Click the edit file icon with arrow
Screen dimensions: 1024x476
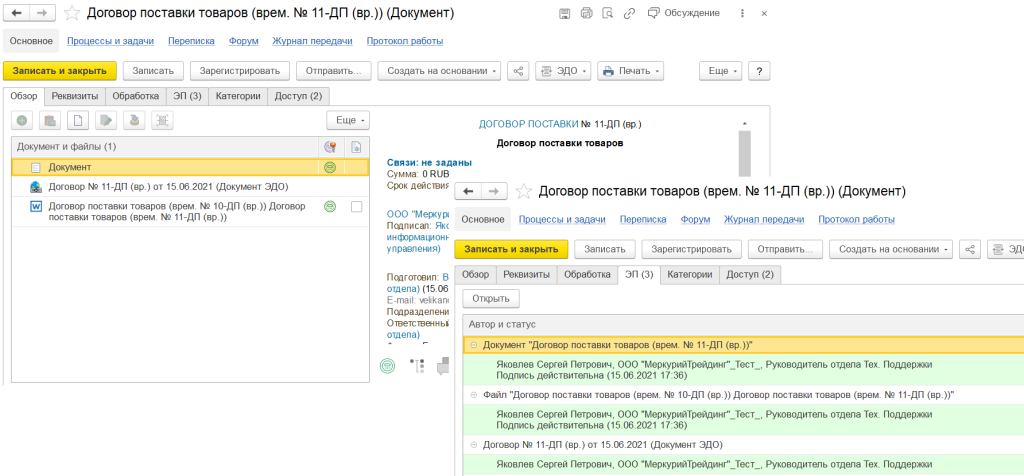[x=106, y=120]
